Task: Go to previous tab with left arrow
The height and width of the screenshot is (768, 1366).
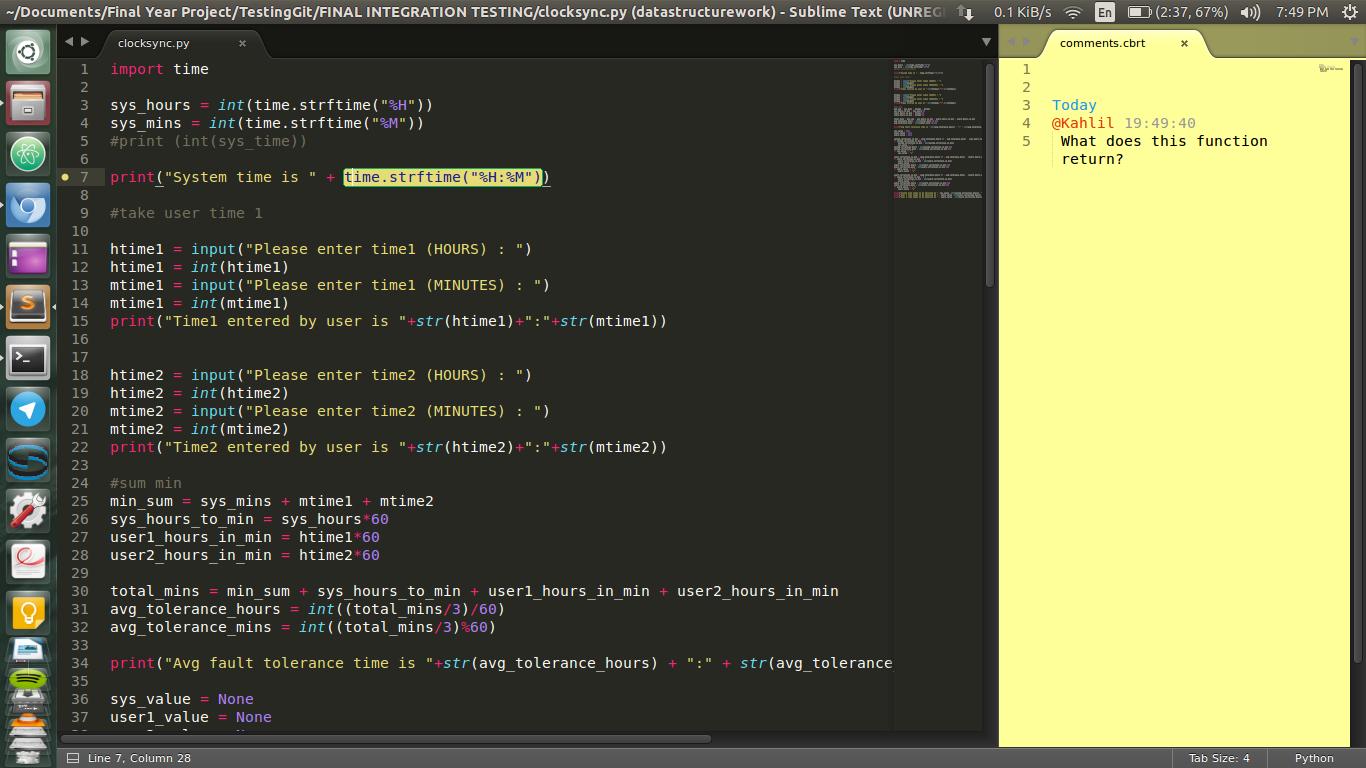Action: 69,42
